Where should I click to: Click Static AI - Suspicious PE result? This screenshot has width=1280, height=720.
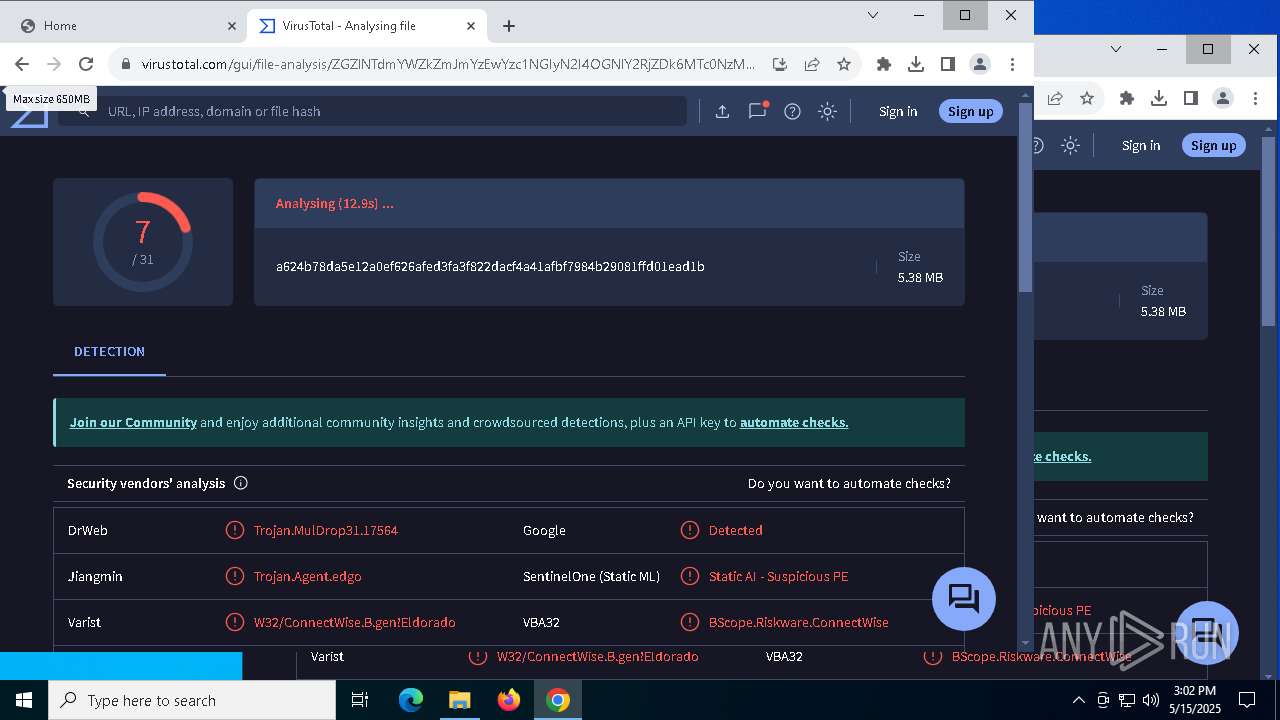point(778,576)
